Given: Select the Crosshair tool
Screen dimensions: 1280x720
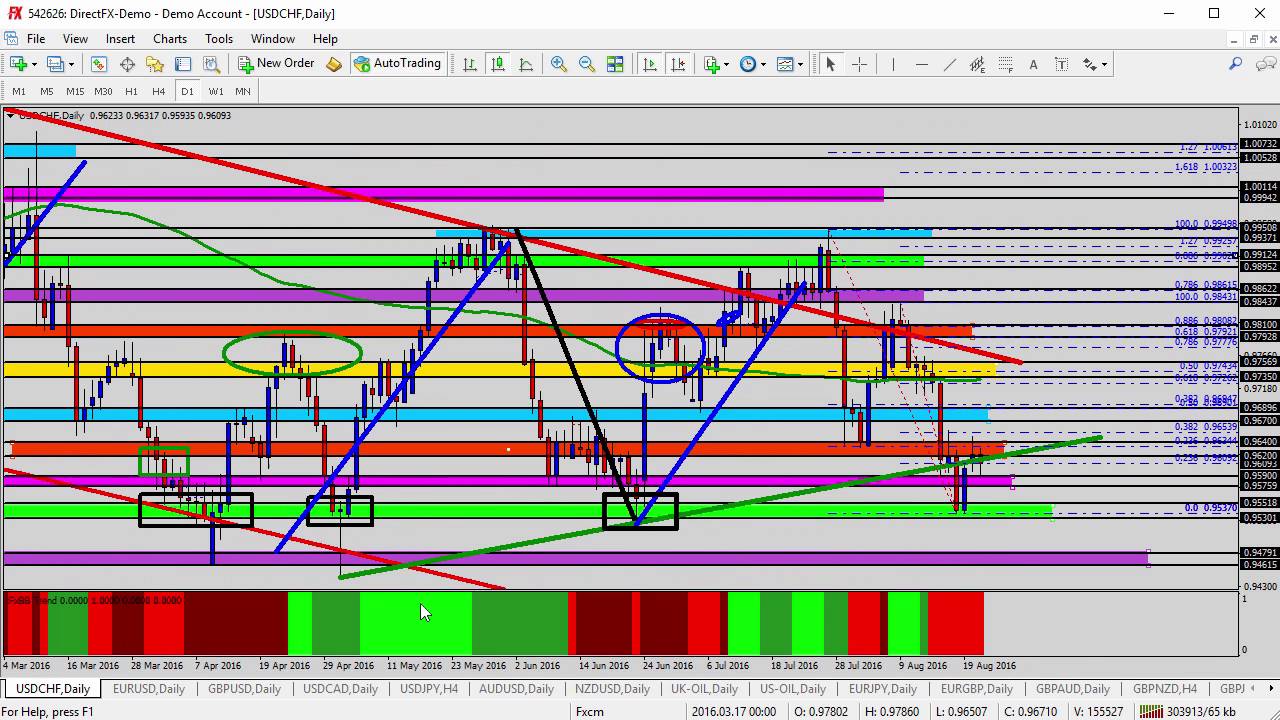Looking at the screenshot, I should pyautogui.click(x=859, y=64).
